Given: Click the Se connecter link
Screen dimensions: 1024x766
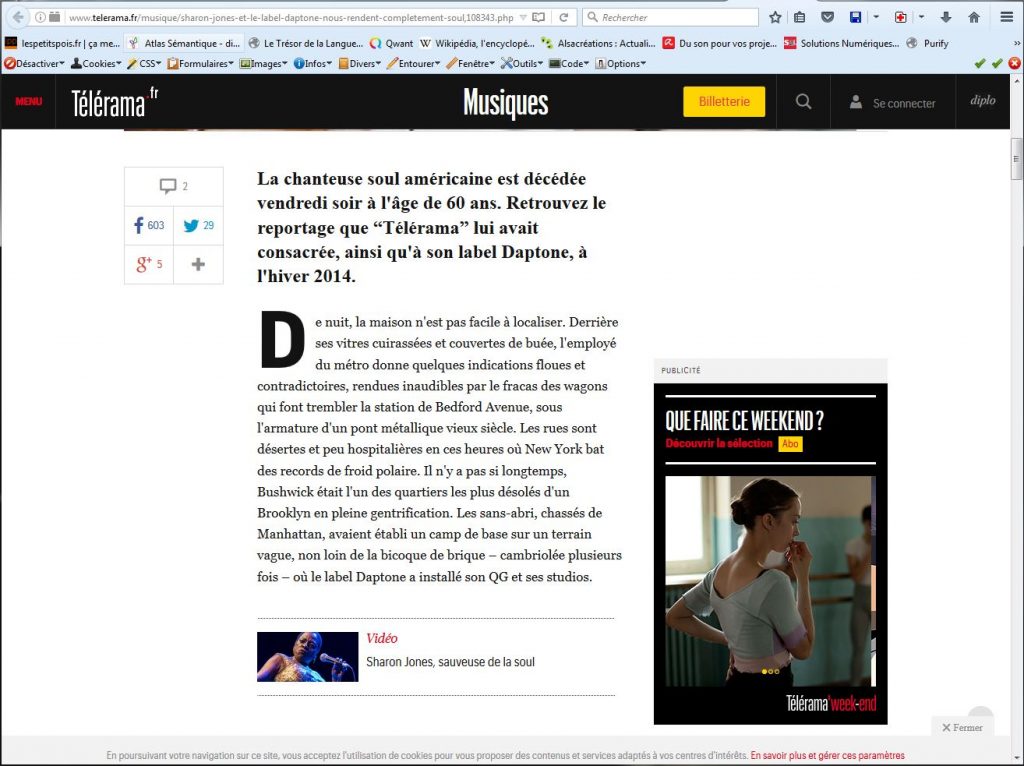Looking at the screenshot, I should coord(893,103).
